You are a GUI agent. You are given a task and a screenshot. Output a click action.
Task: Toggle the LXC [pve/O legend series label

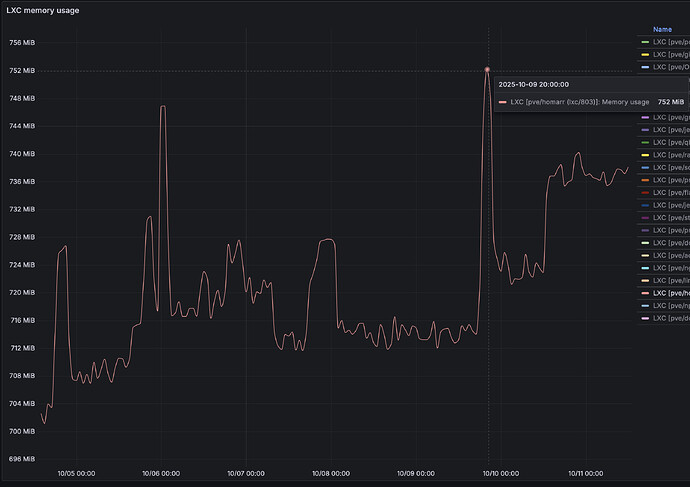671,67
